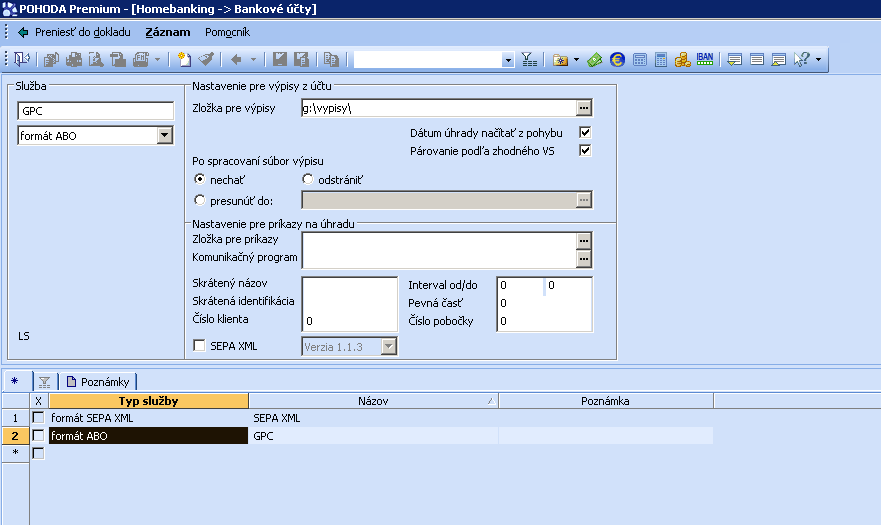Open the Záznam menu
The image size is (881, 525).
(x=167, y=32)
